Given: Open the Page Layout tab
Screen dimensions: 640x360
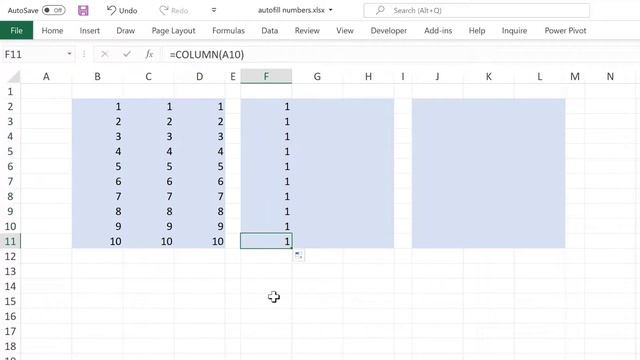Looking at the screenshot, I should 173,31.
